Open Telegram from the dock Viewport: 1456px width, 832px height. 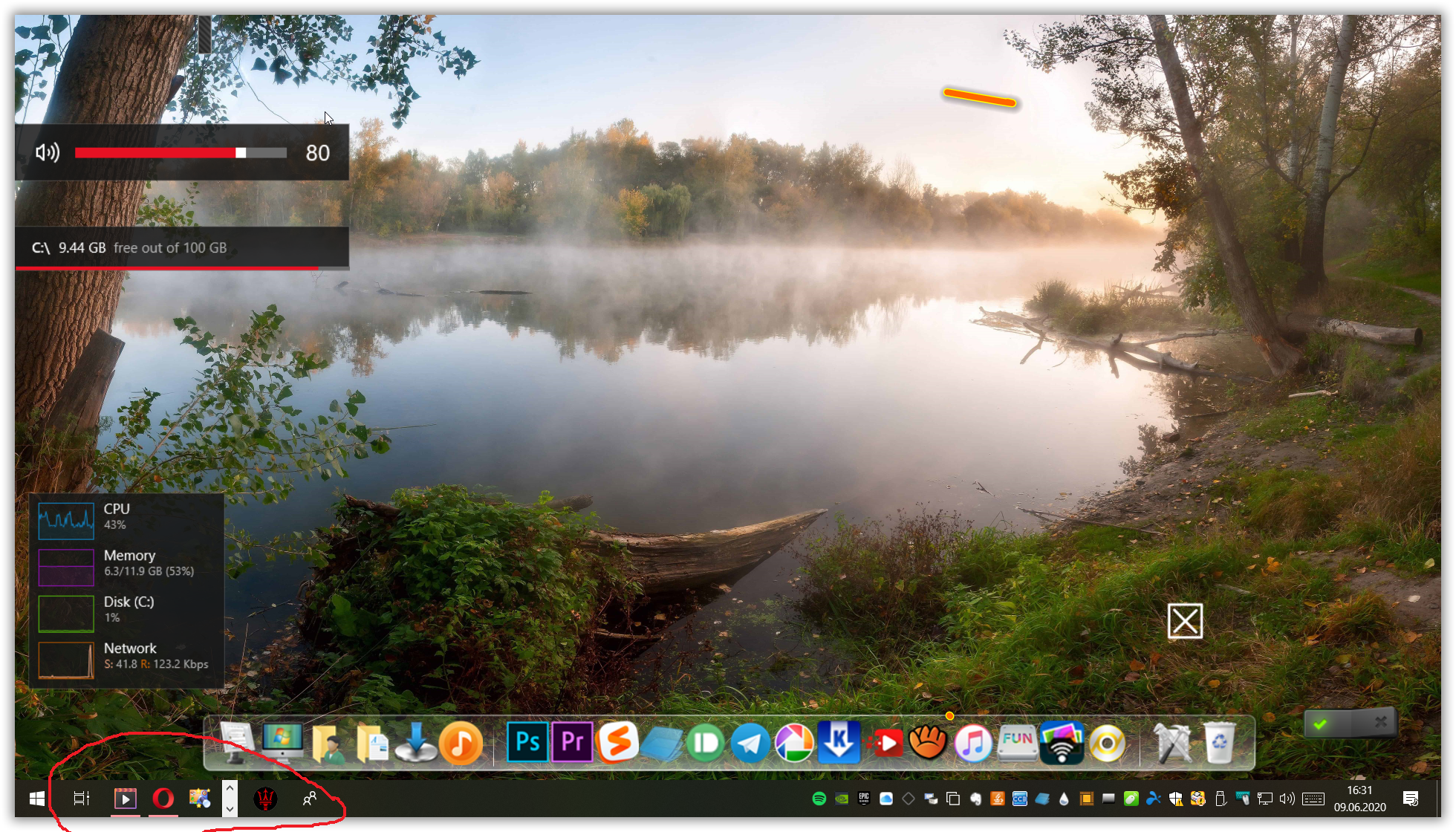750,743
